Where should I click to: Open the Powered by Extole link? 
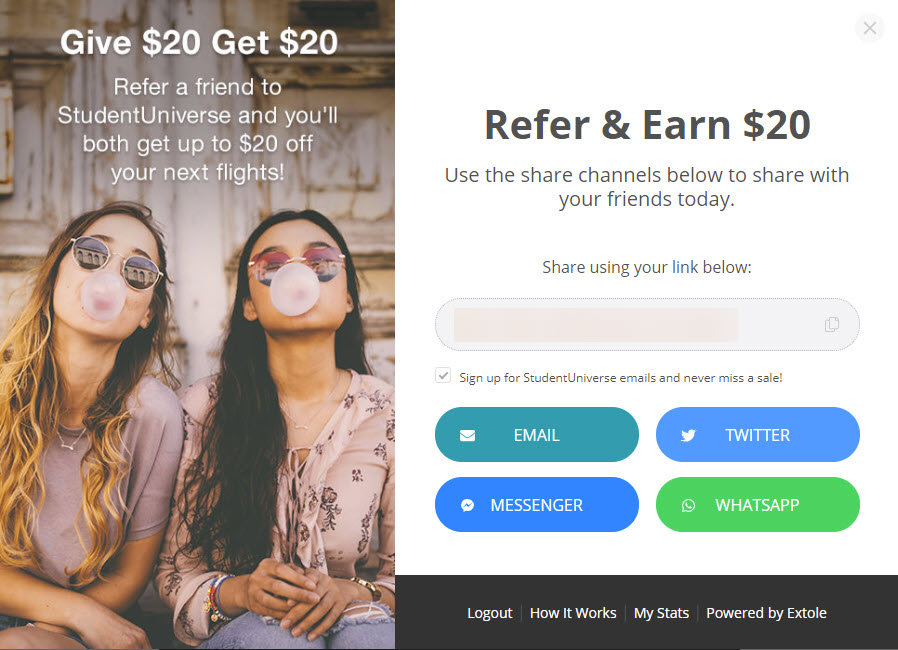click(766, 613)
